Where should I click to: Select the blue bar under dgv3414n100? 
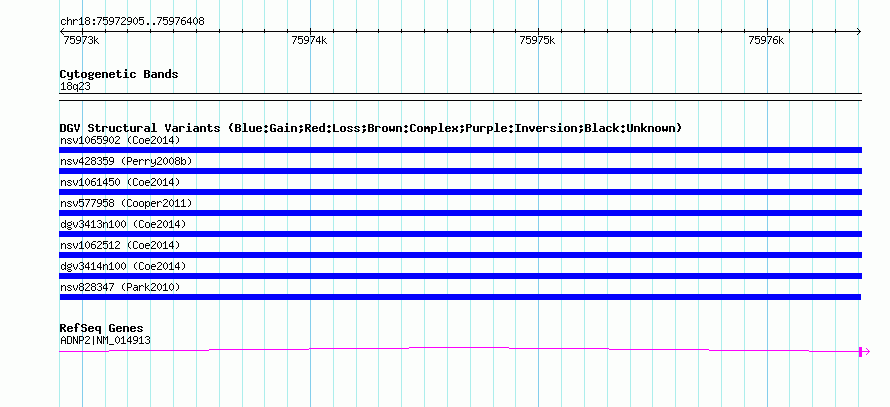pos(460,276)
